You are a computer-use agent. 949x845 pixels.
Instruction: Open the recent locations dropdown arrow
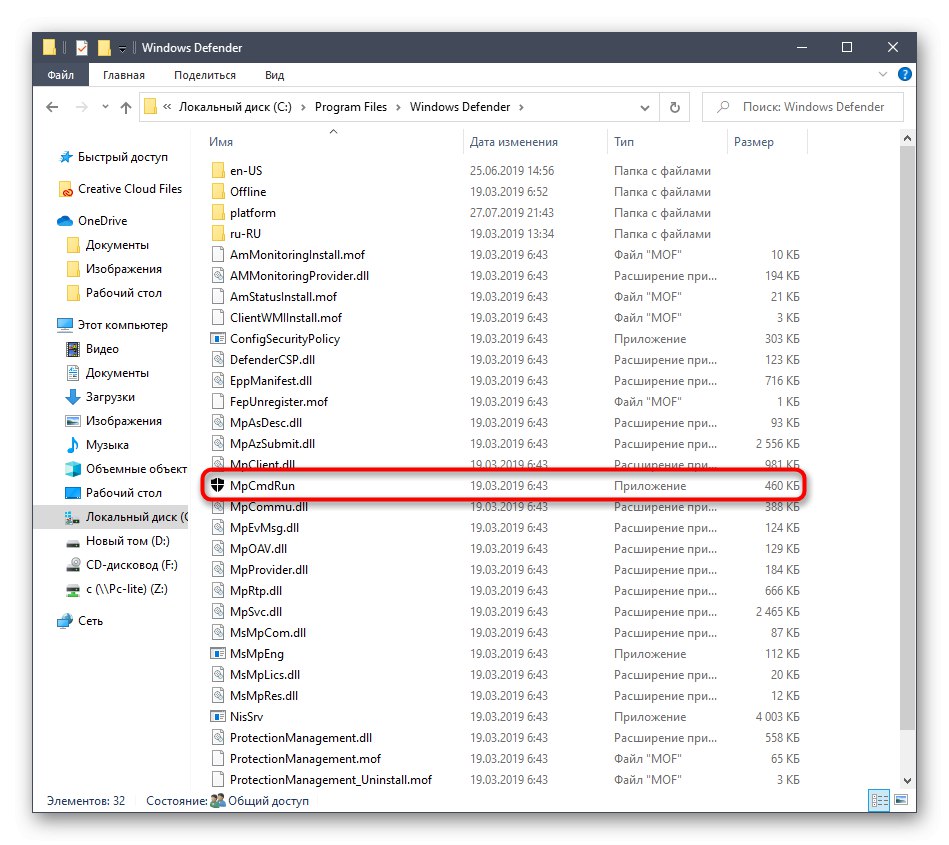click(105, 107)
